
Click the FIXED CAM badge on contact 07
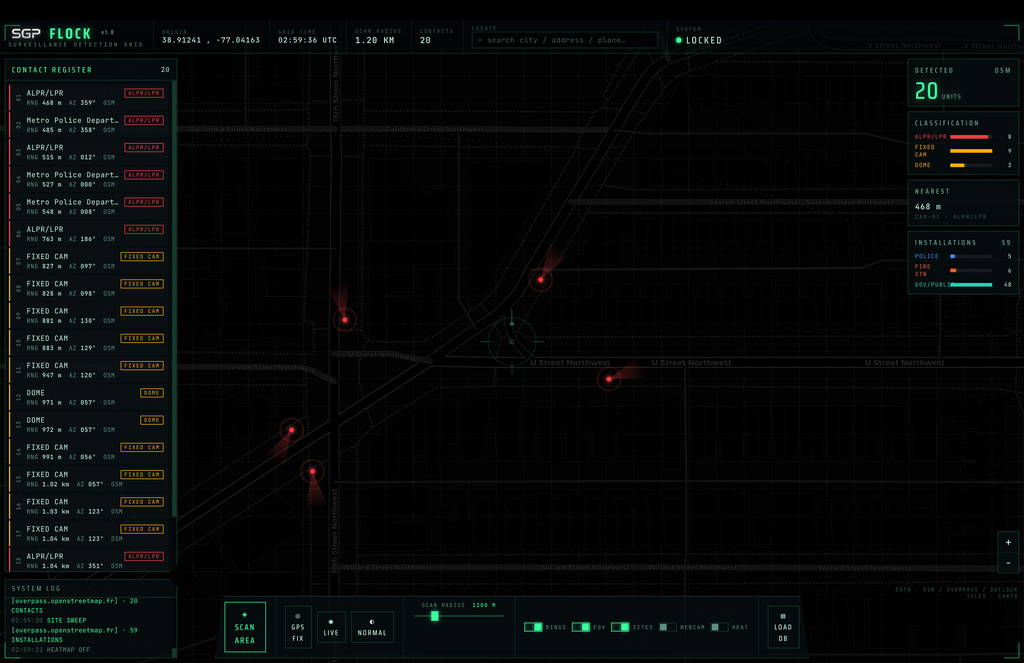142,257
